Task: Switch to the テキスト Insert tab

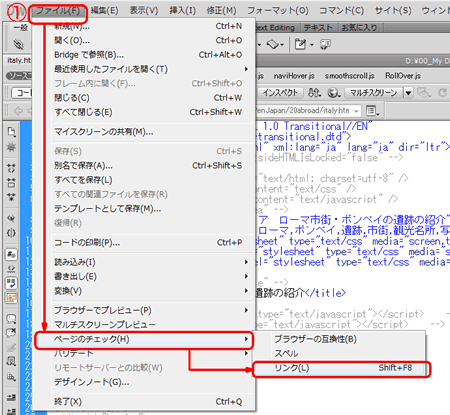Action: click(x=319, y=28)
